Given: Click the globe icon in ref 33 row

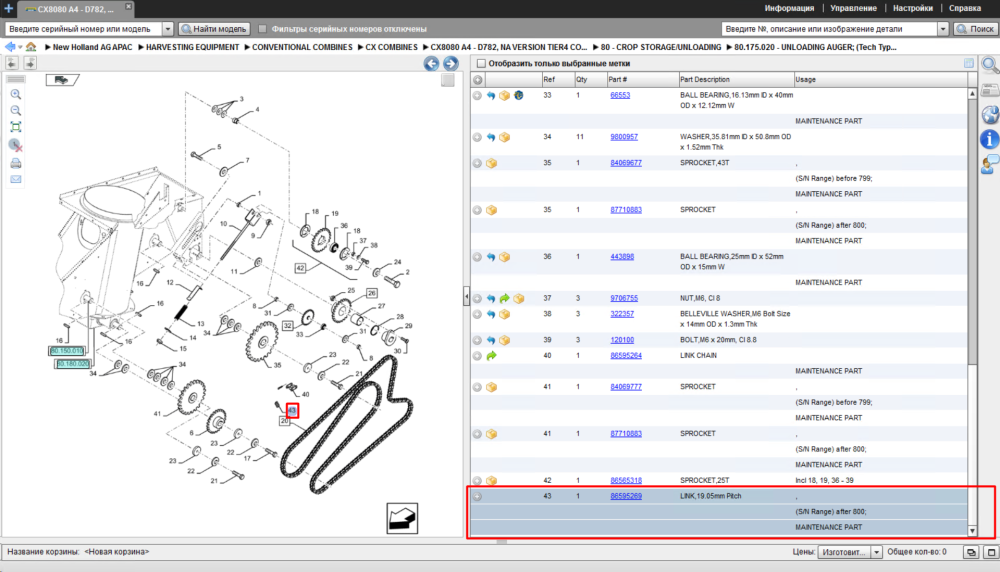Looking at the screenshot, I should click(x=518, y=96).
